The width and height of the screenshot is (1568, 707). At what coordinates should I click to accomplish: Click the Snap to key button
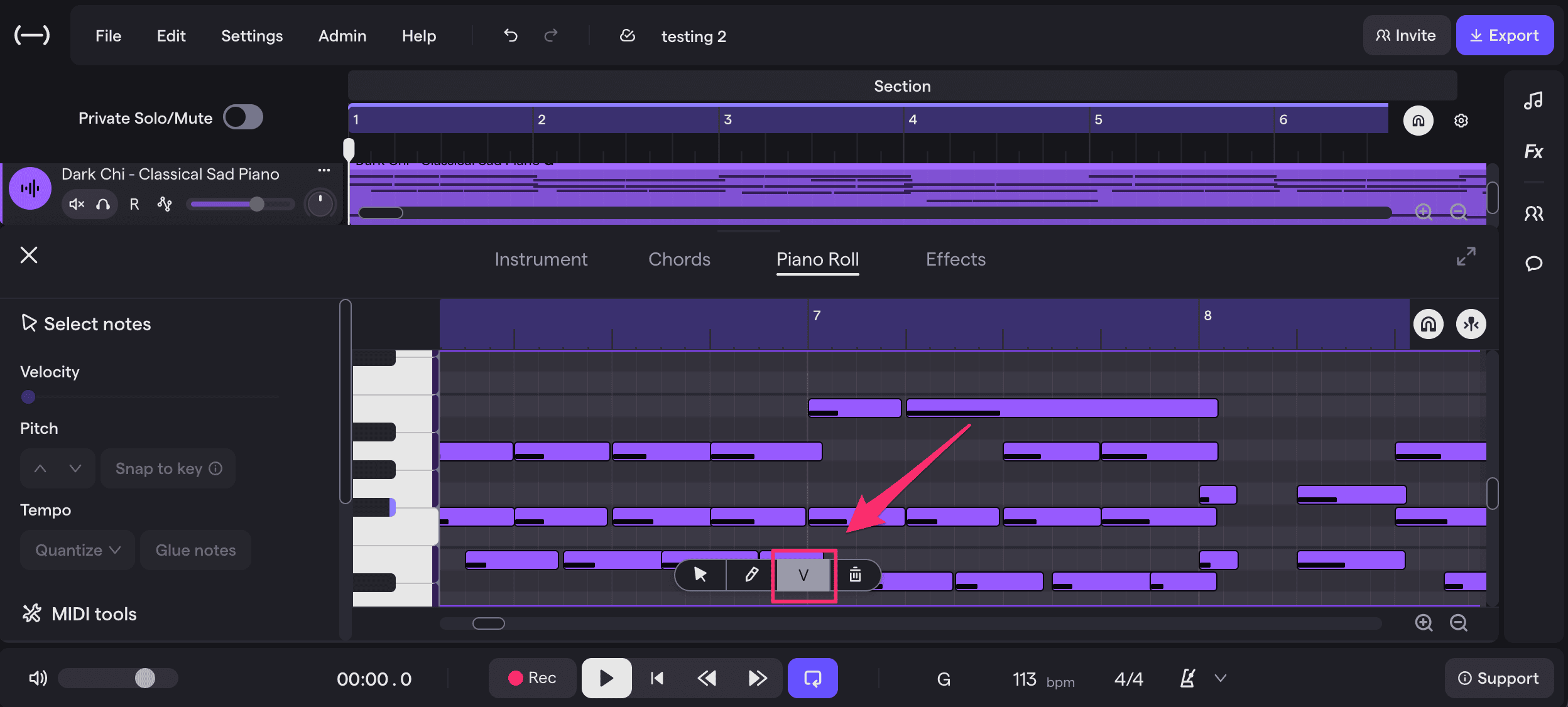[168, 468]
